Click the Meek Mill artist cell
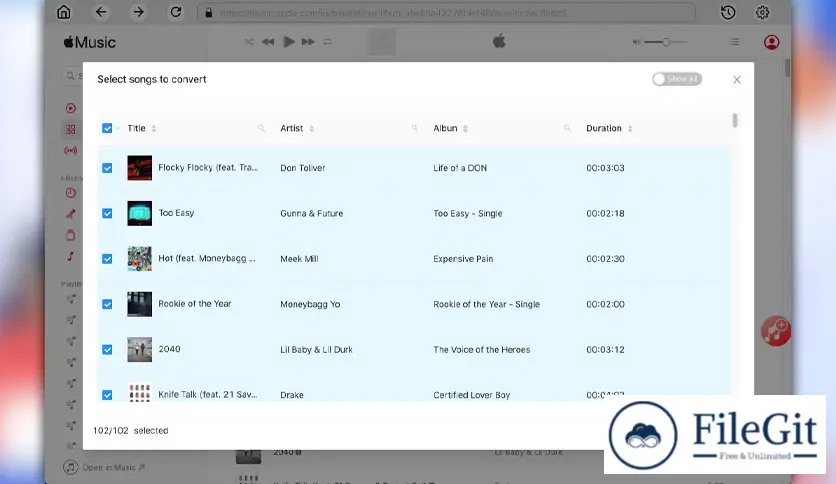 pyautogui.click(x=299, y=259)
